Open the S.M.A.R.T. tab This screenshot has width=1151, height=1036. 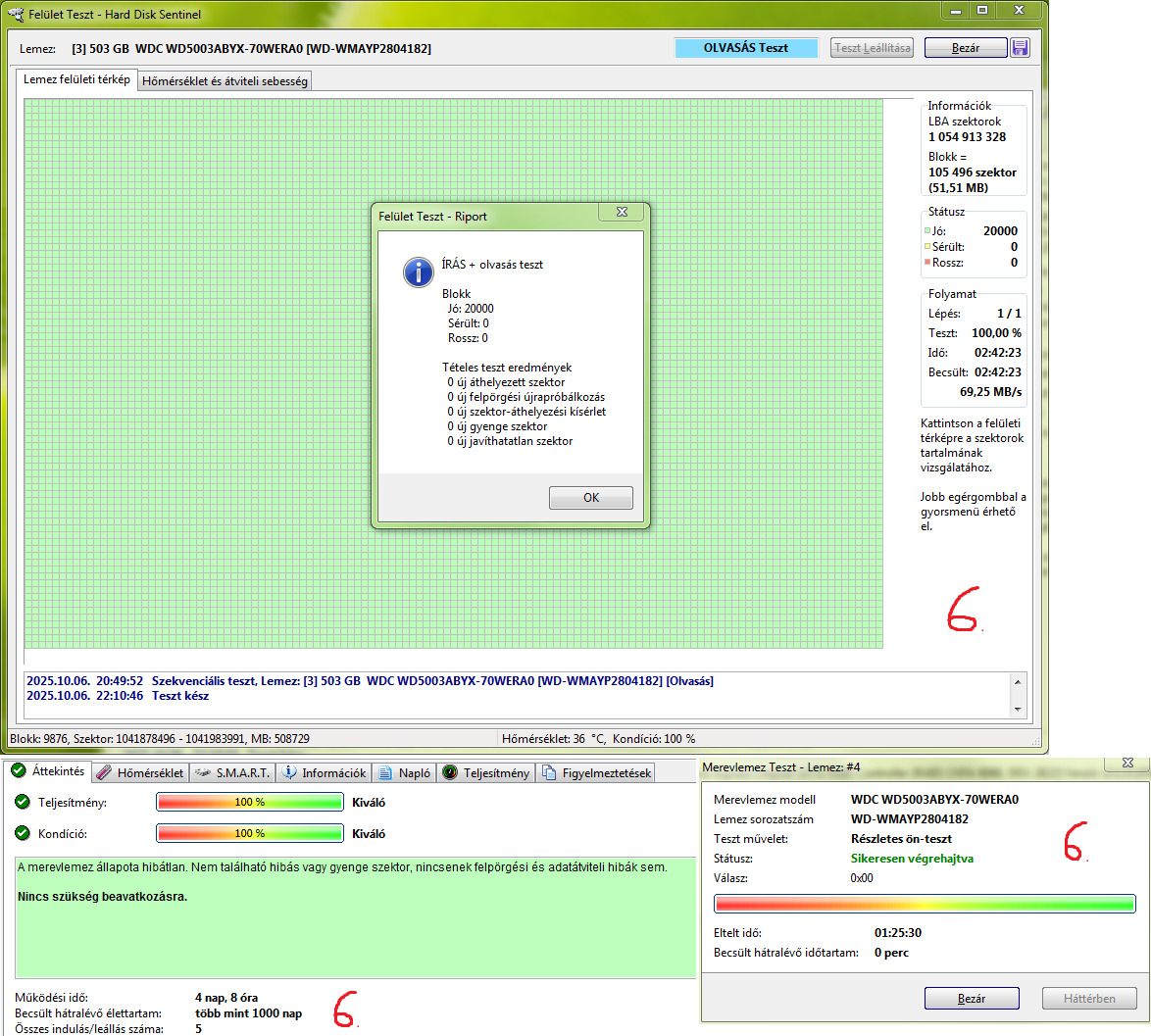(233, 772)
